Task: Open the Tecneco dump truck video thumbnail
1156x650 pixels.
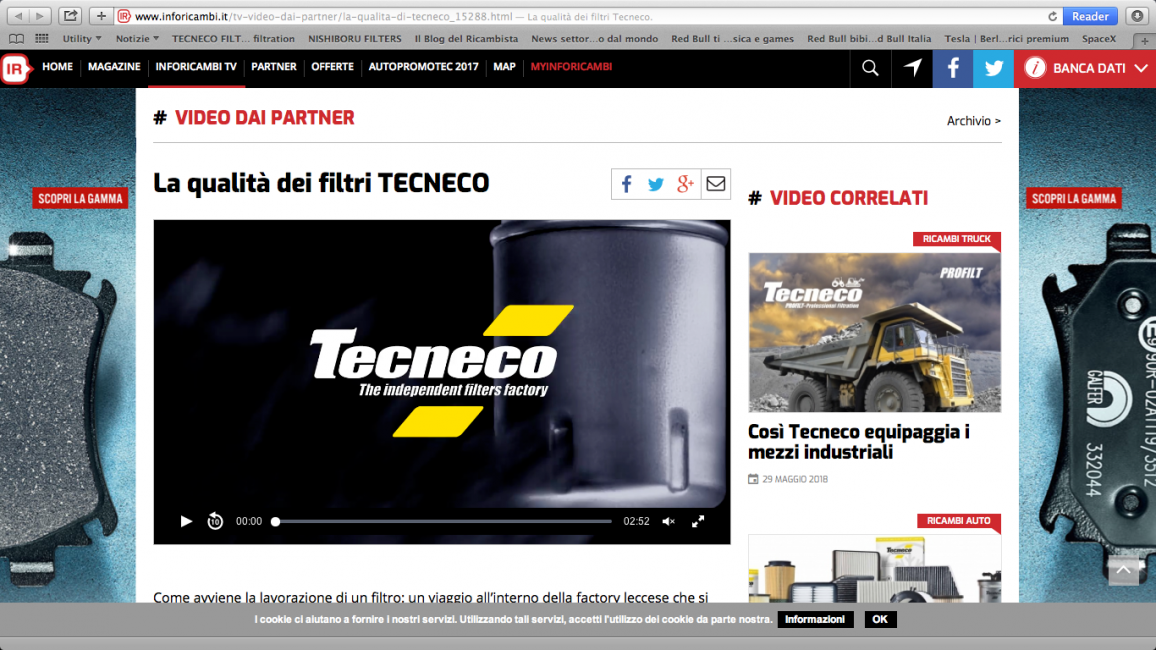Action: coord(874,332)
